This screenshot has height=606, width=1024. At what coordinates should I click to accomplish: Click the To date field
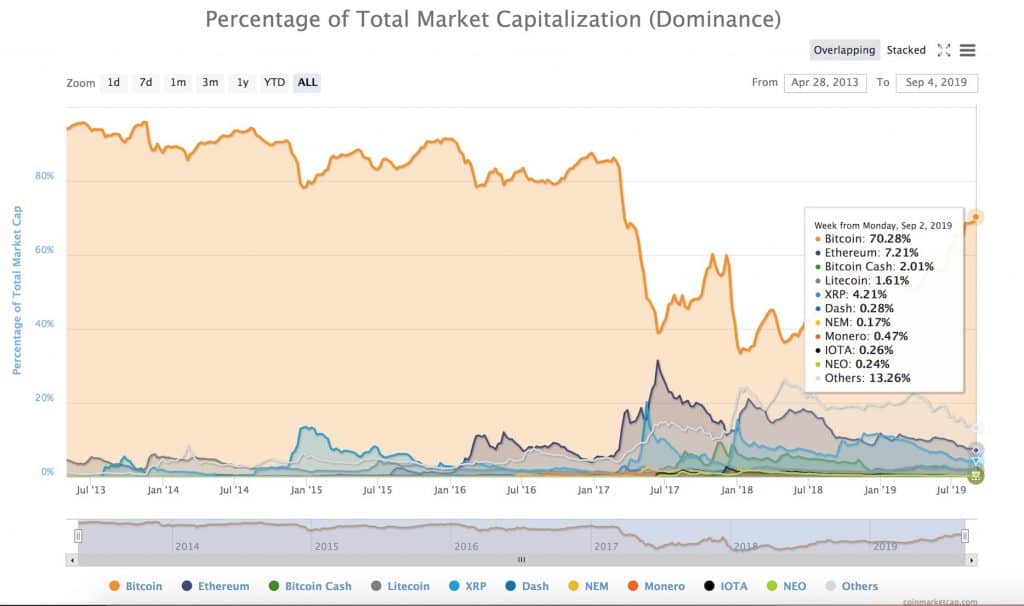pyautogui.click(x=936, y=83)
